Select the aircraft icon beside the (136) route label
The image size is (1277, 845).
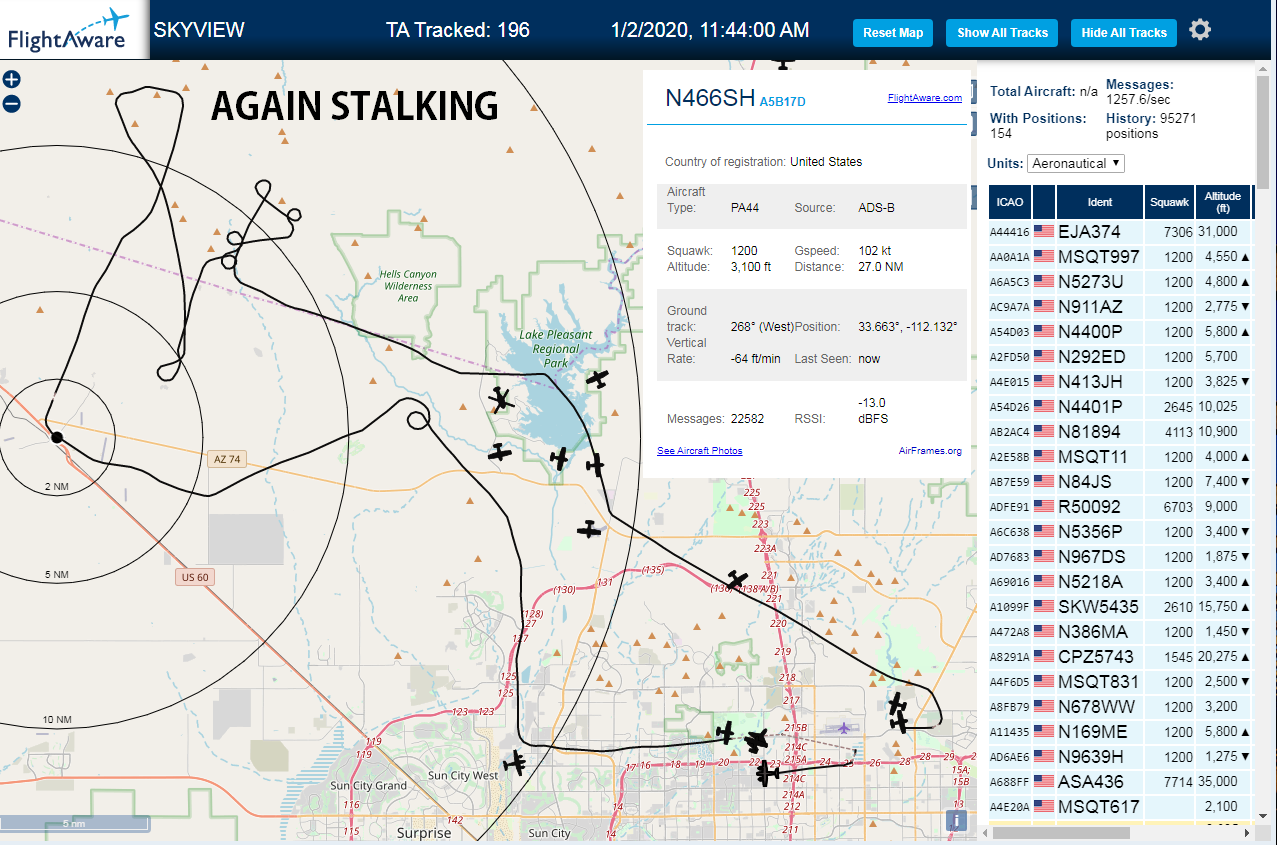737,580
